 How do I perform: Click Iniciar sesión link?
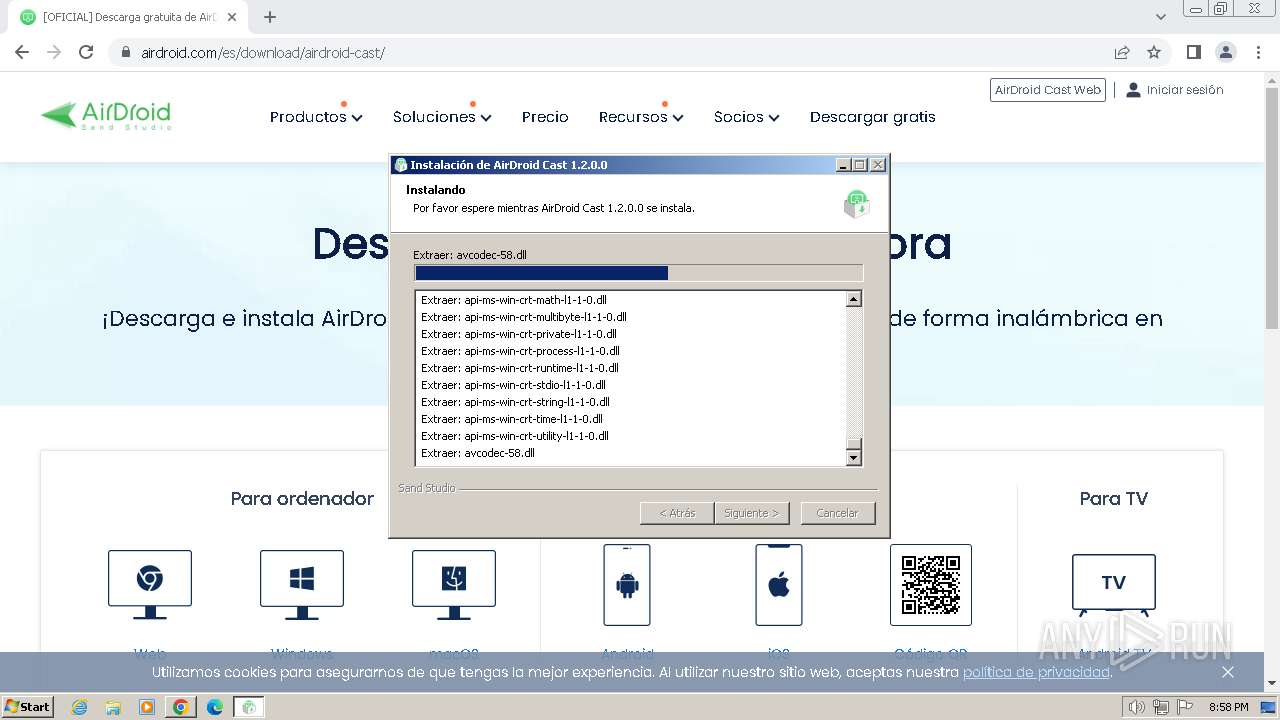1174,90
